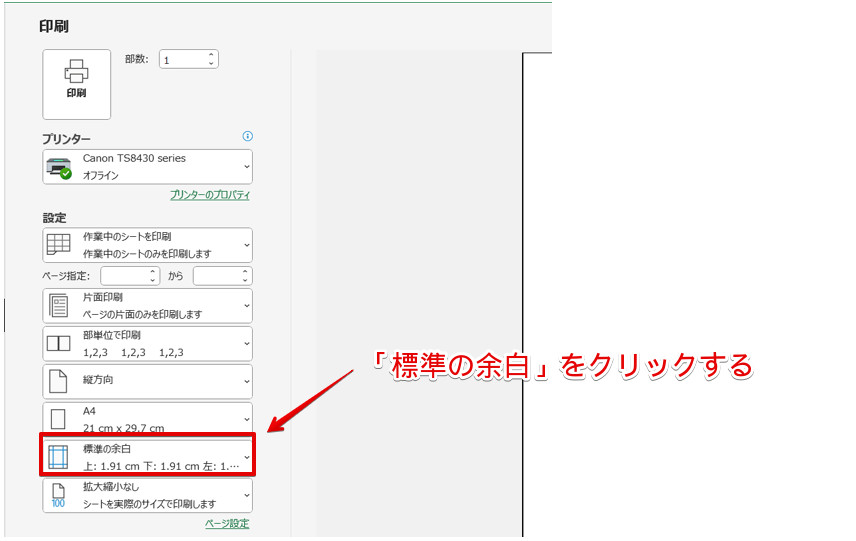Viewport: 856px width, 541px height.
Task: Click the 21 cm x 29.7 cm text
Action: (123, 428)
